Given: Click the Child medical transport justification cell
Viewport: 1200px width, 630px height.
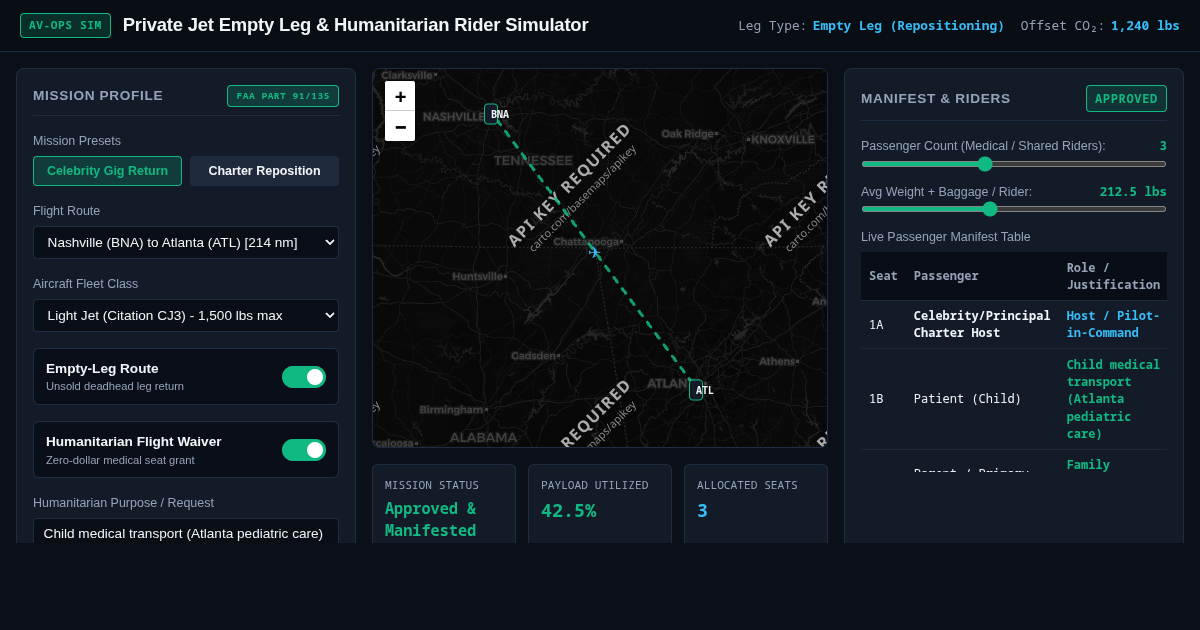Looking at the screenshot, I should point(1113,399).
